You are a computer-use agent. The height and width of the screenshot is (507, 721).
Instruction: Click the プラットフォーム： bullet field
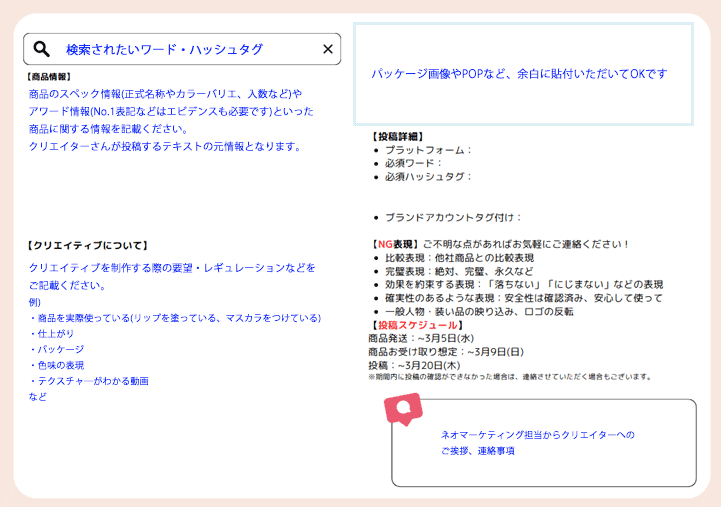tap(428, 150)
